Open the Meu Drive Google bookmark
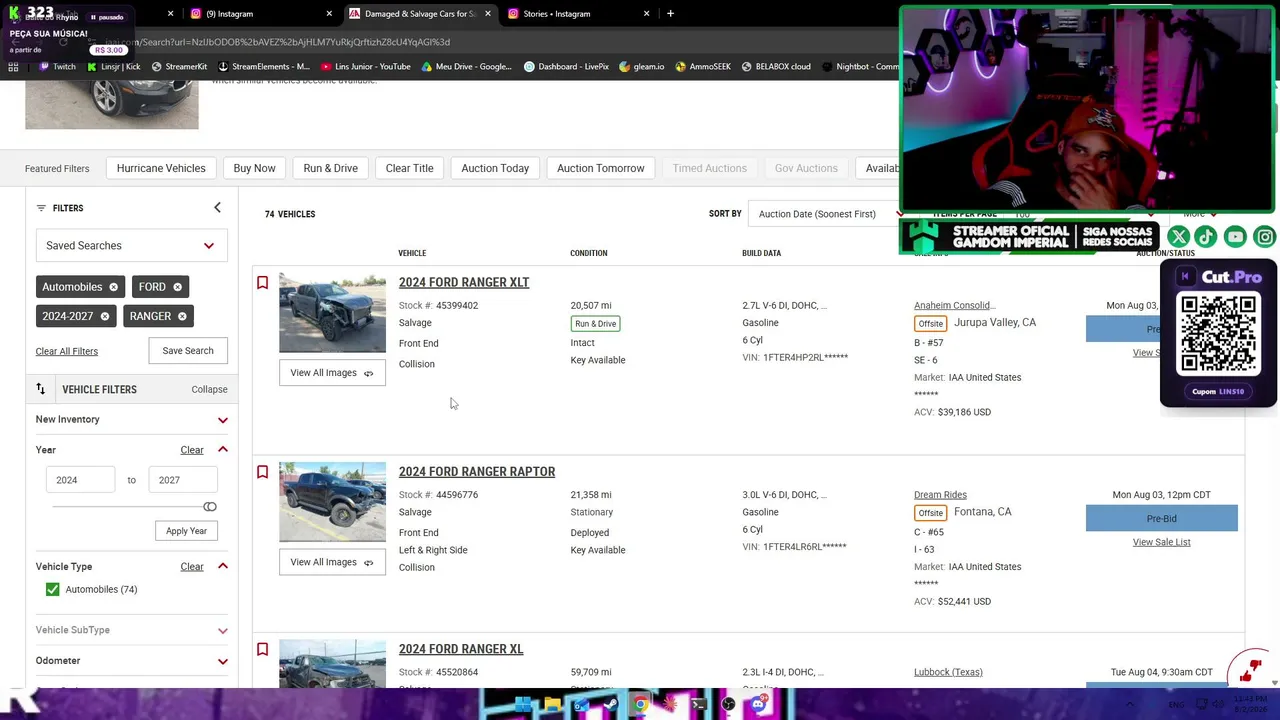The image size is (1280, 720). [x=466, y=67]
